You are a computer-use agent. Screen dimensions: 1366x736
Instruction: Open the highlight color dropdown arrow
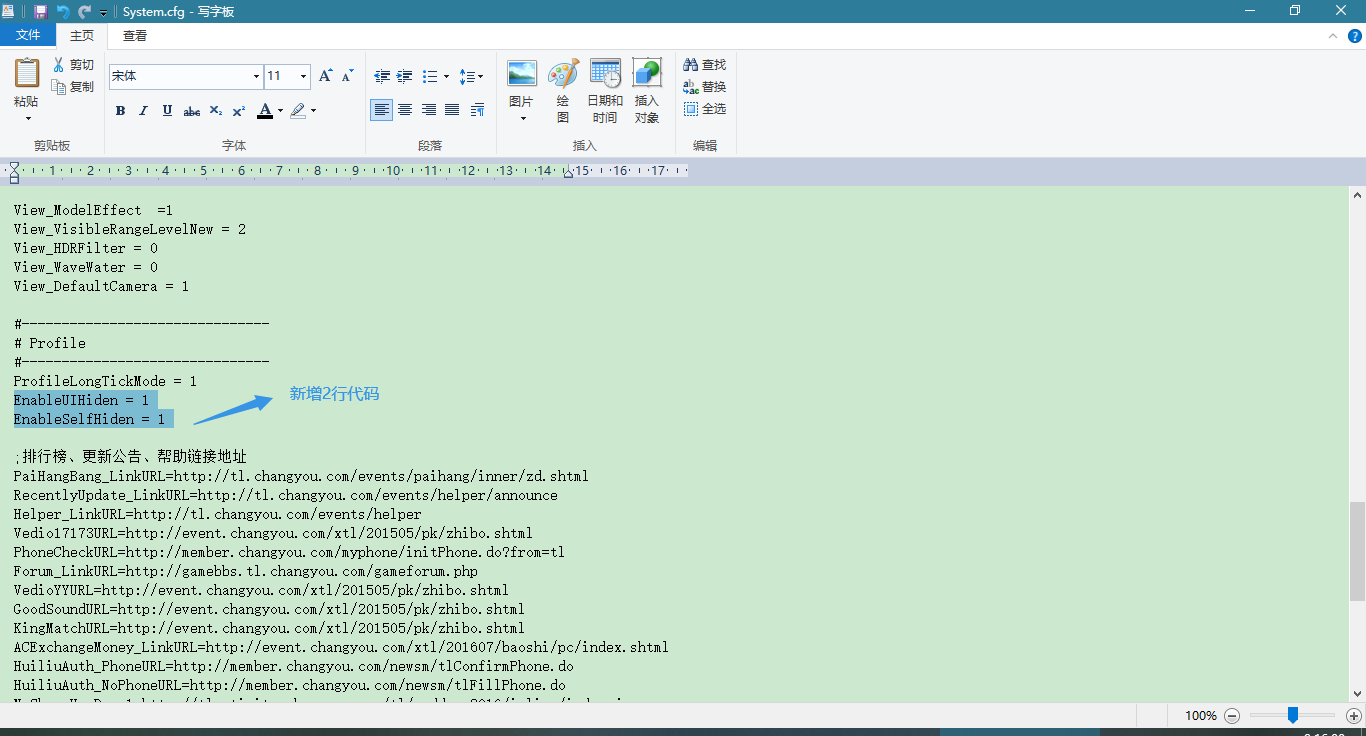point(313,110)
